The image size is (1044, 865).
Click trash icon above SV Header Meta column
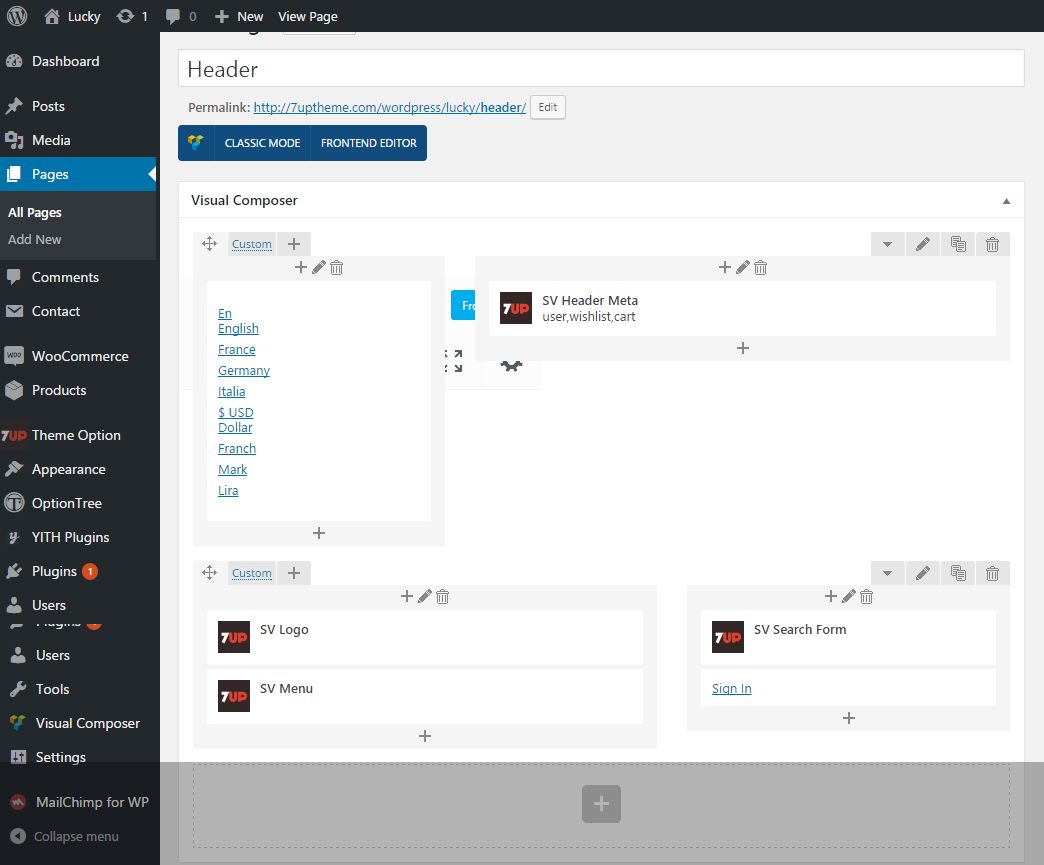coord(761,267)
